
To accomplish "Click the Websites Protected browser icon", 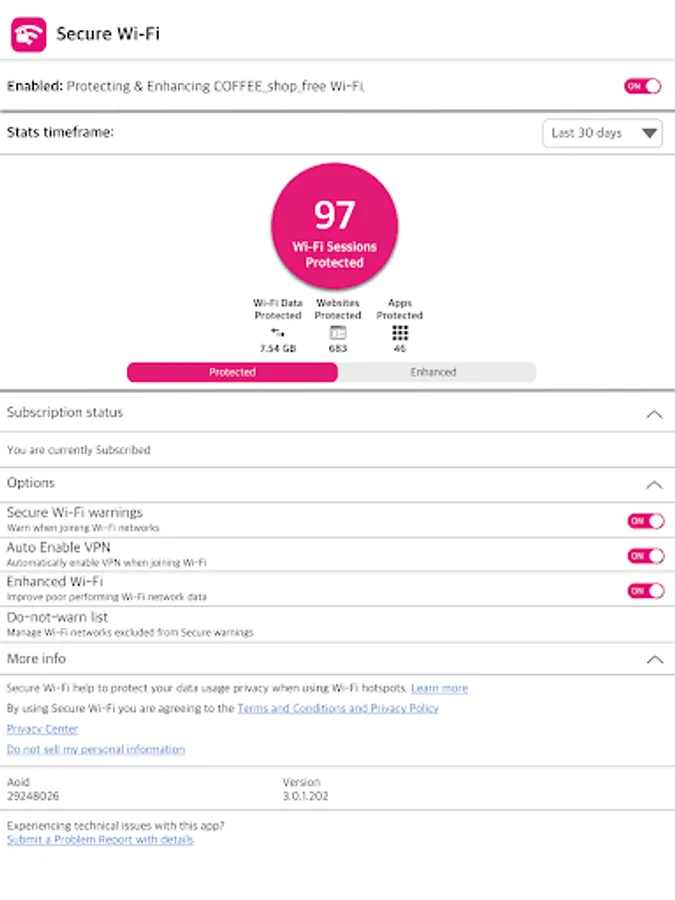I will tap(338, 332).
